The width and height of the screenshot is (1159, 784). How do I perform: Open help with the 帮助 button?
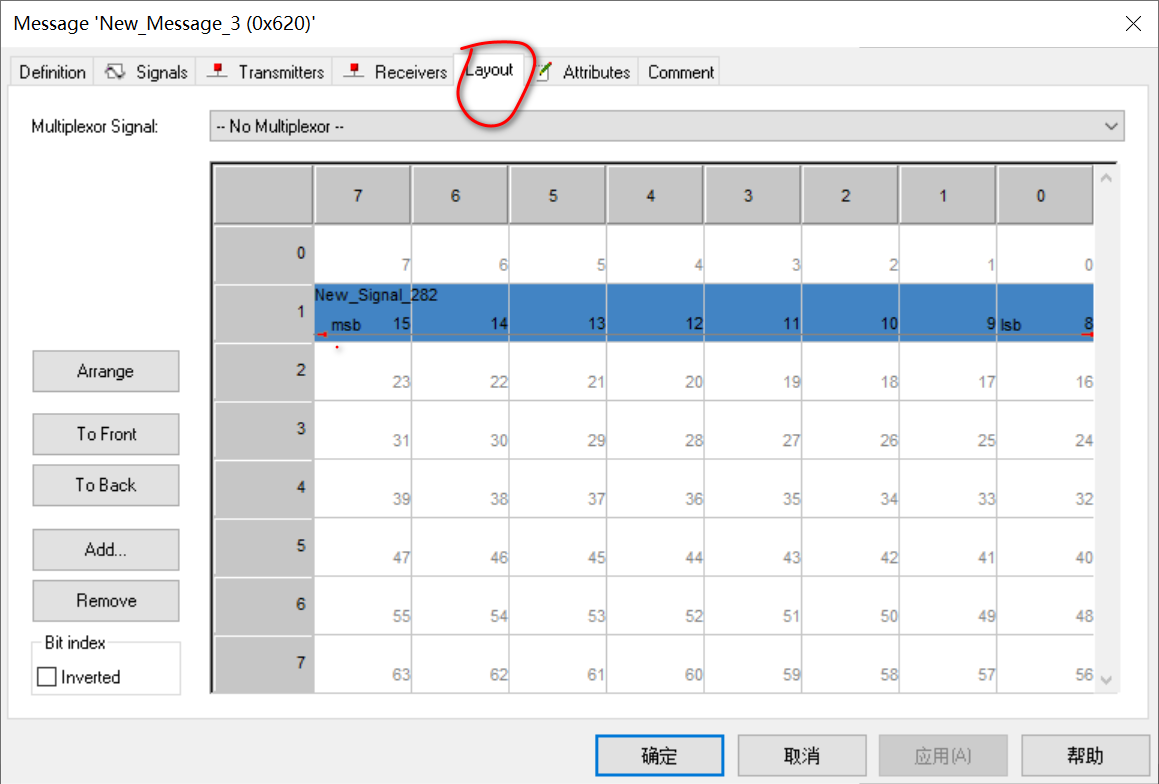point(1085,755)
